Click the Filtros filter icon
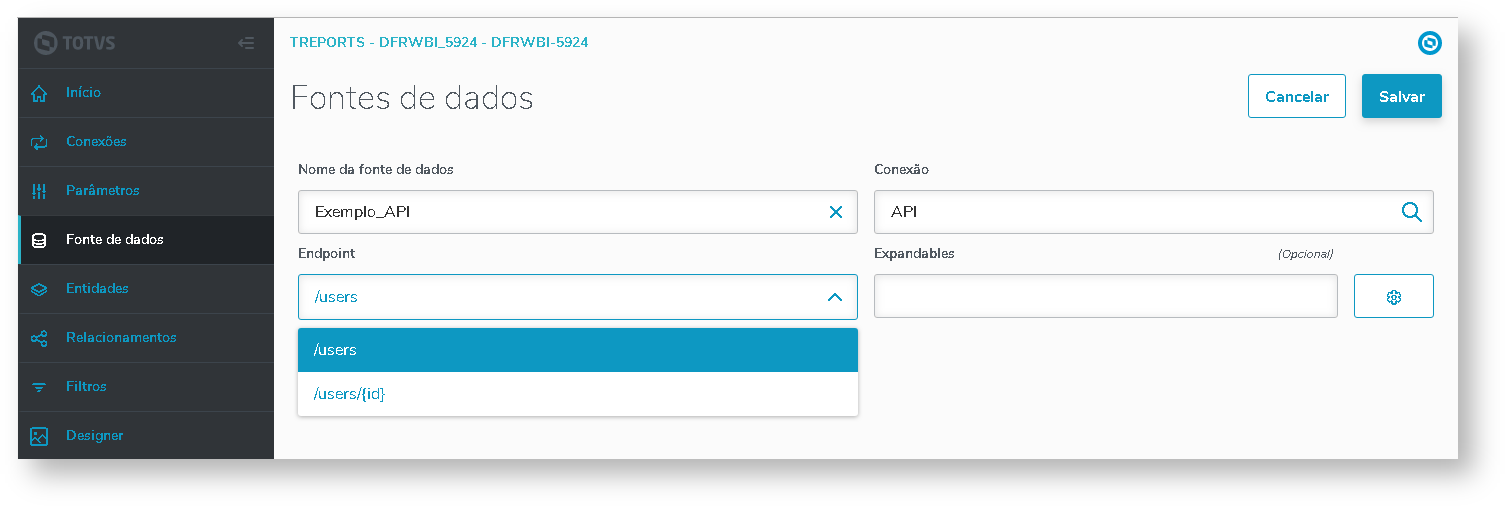The height and width of the screenshot is (507, 1506). click(39, 387)
